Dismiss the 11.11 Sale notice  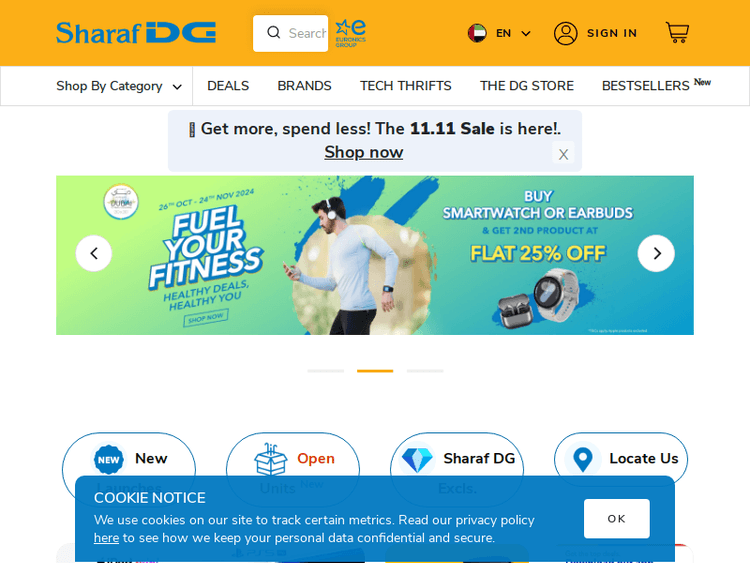tap(563, 154)
